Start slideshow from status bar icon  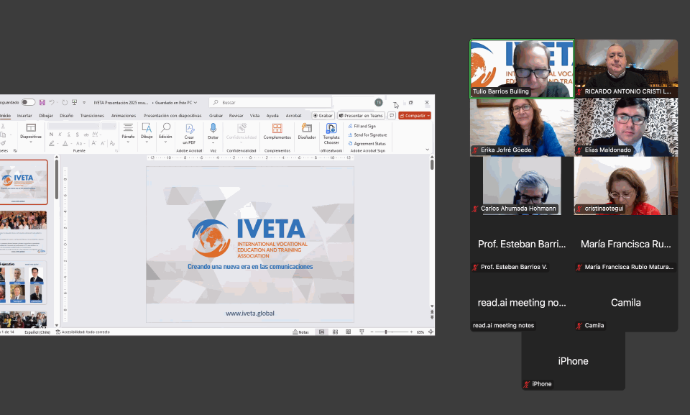362,332
